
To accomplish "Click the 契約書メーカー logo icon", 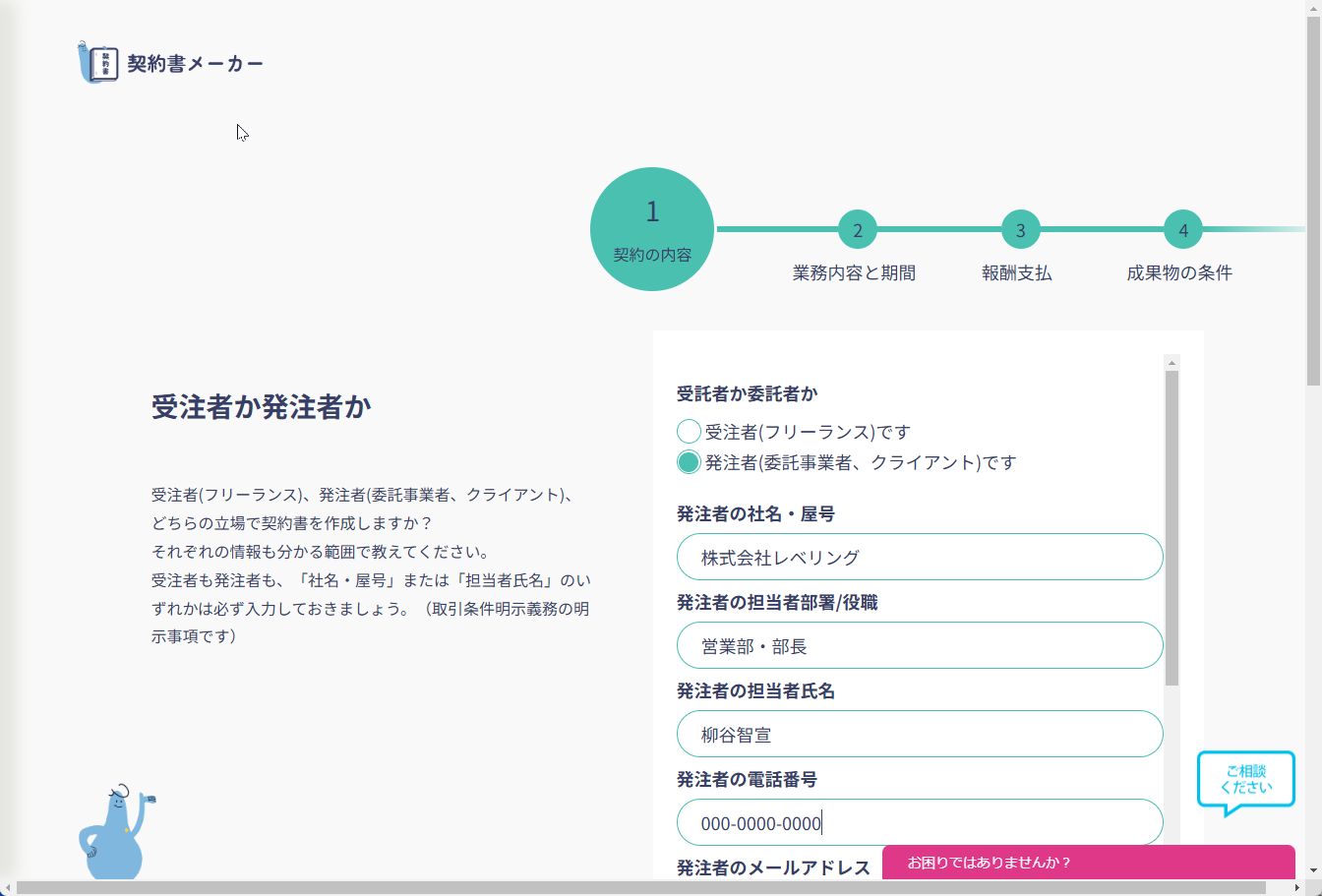I will click(x=97, y=63).
